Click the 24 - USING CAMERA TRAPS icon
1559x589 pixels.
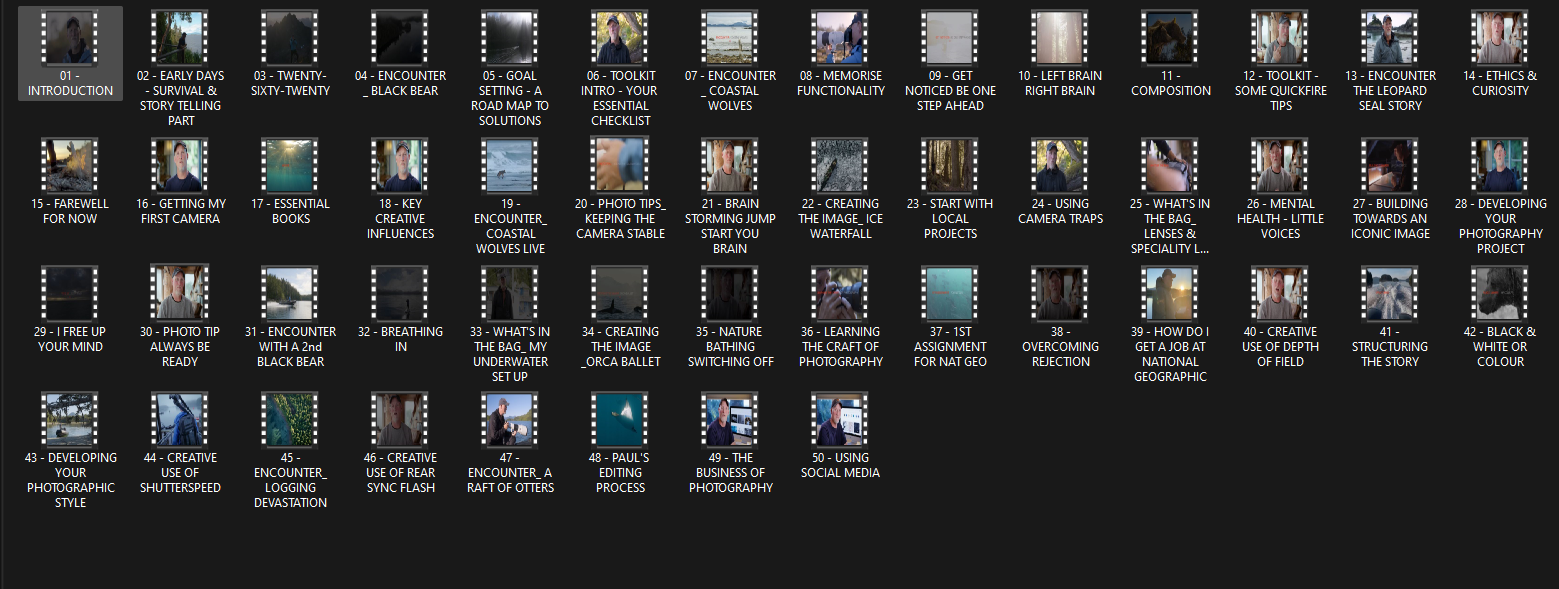[1060, 166]
